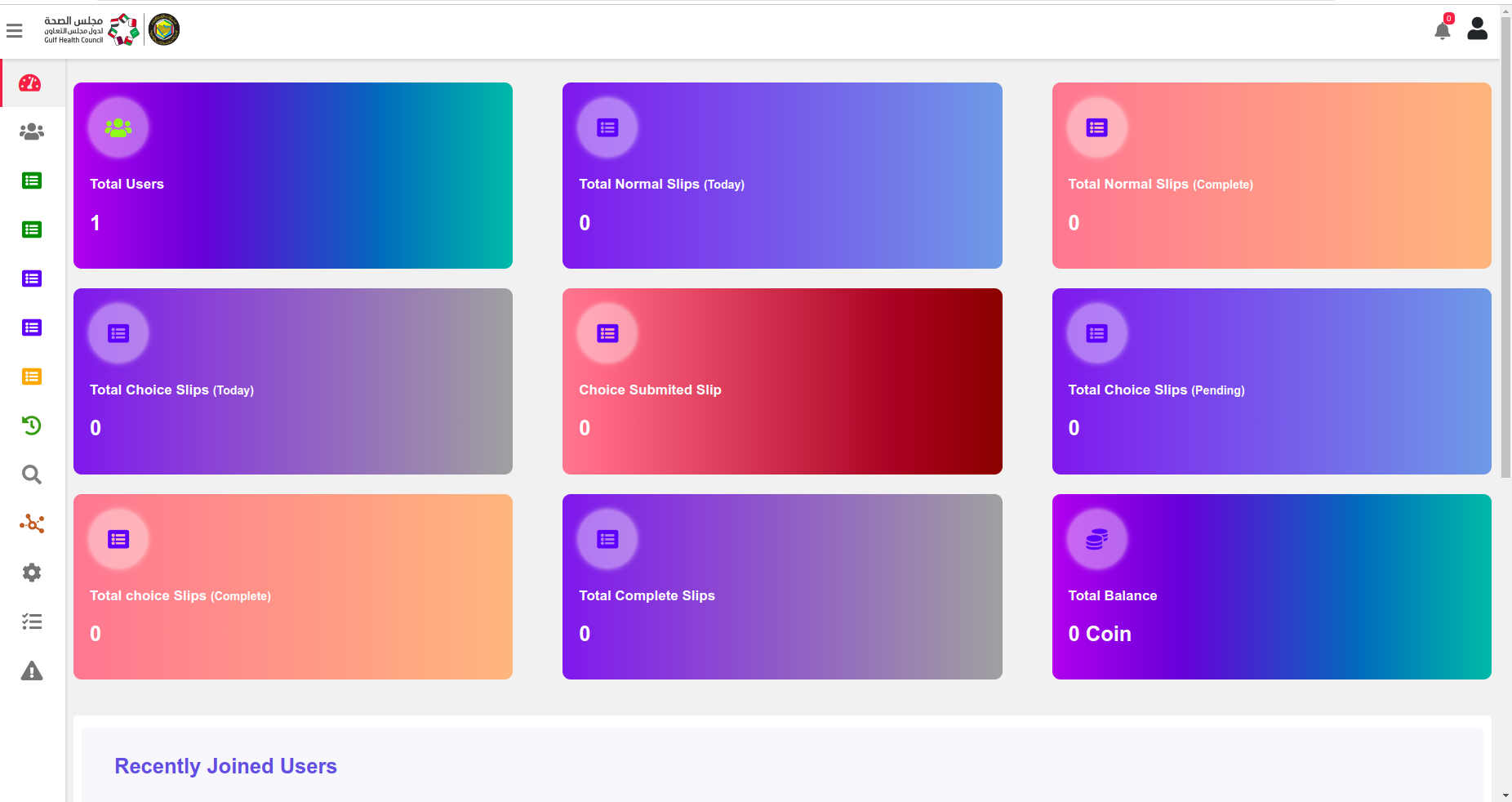This screenshot has width=1512, height=802.
Task: Select the Total Balance card
Action: [1271, 586]
